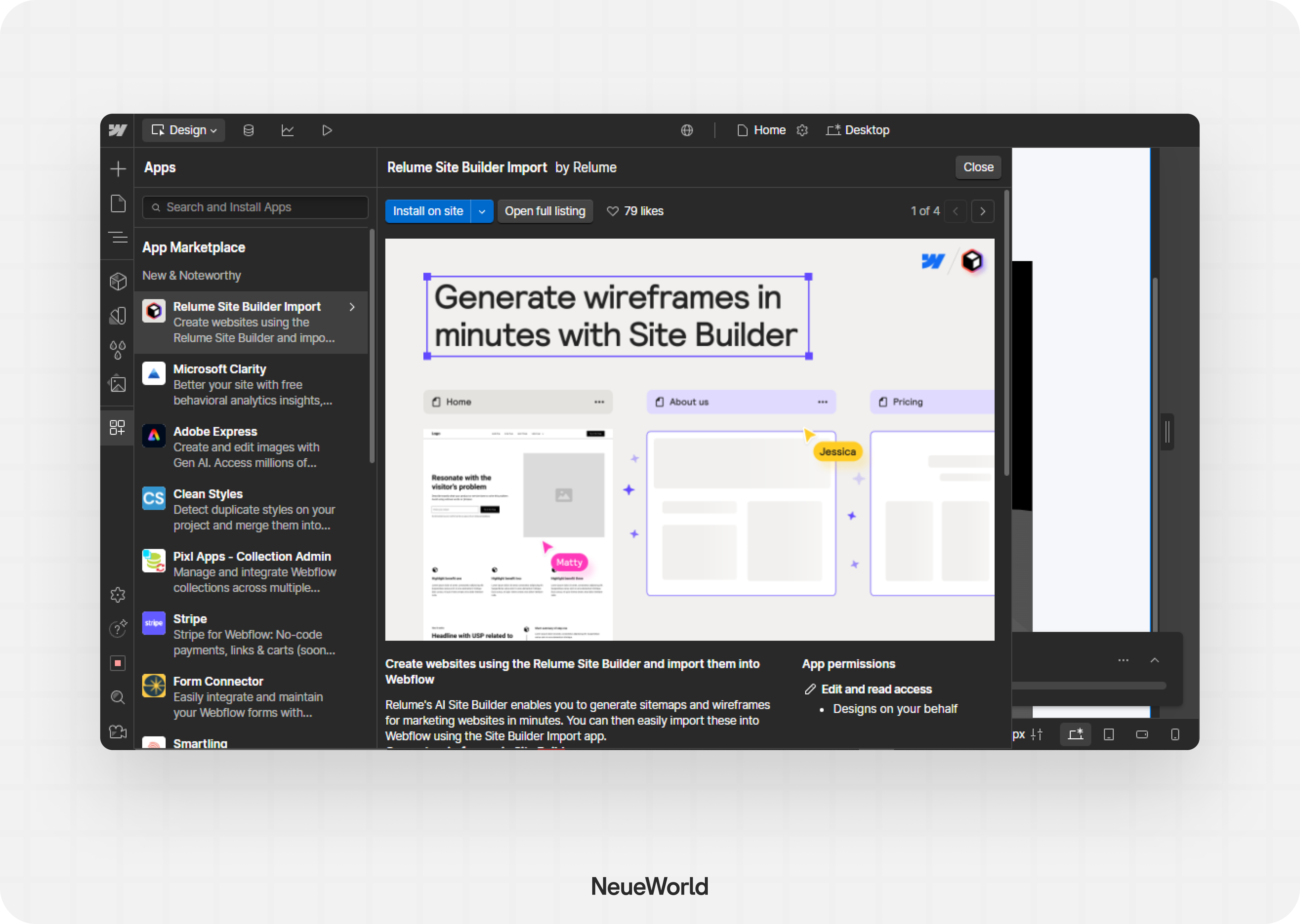Select Form Connector app

click(x=251, y=697)
